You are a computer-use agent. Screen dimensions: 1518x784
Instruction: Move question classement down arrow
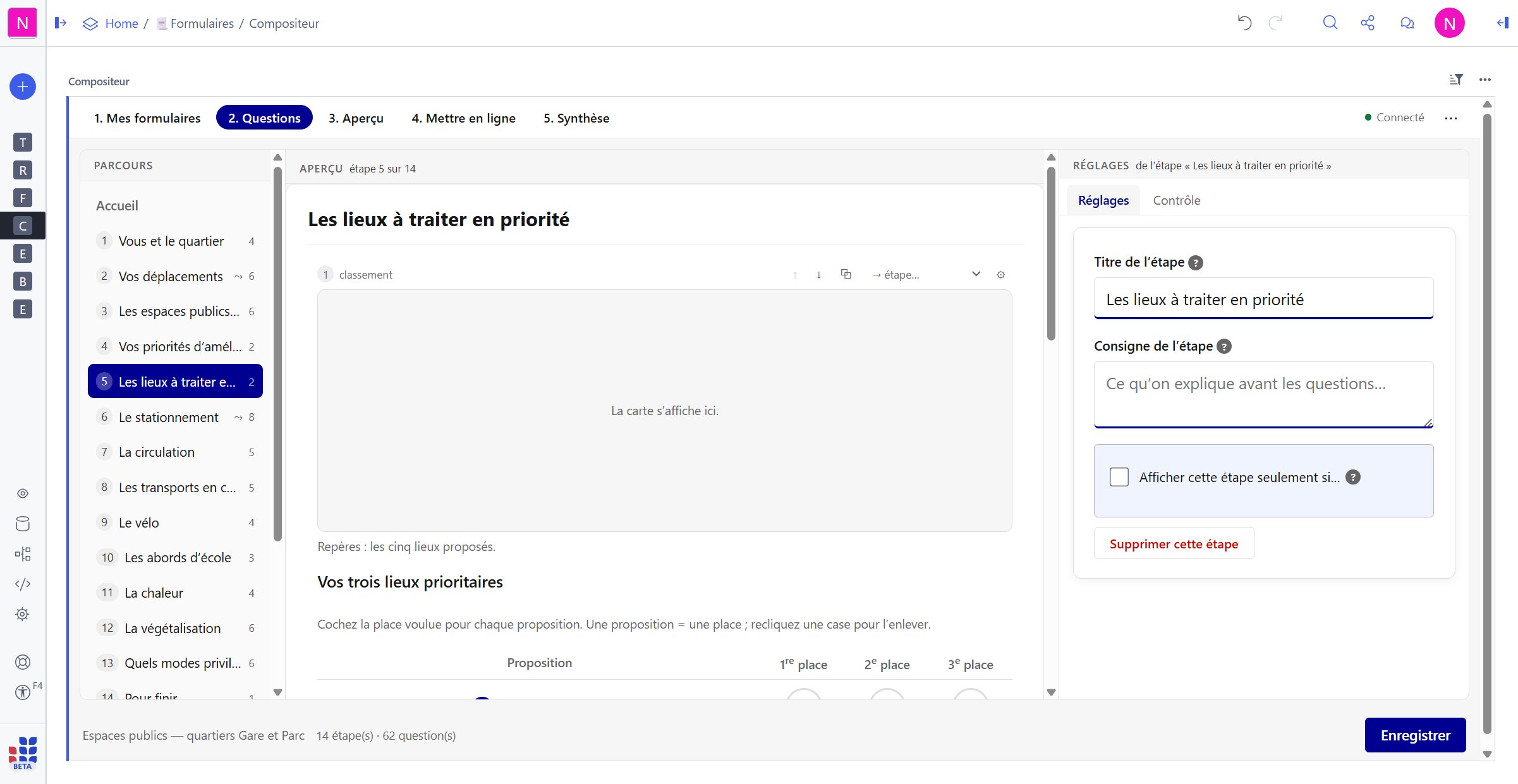(819, 275)
